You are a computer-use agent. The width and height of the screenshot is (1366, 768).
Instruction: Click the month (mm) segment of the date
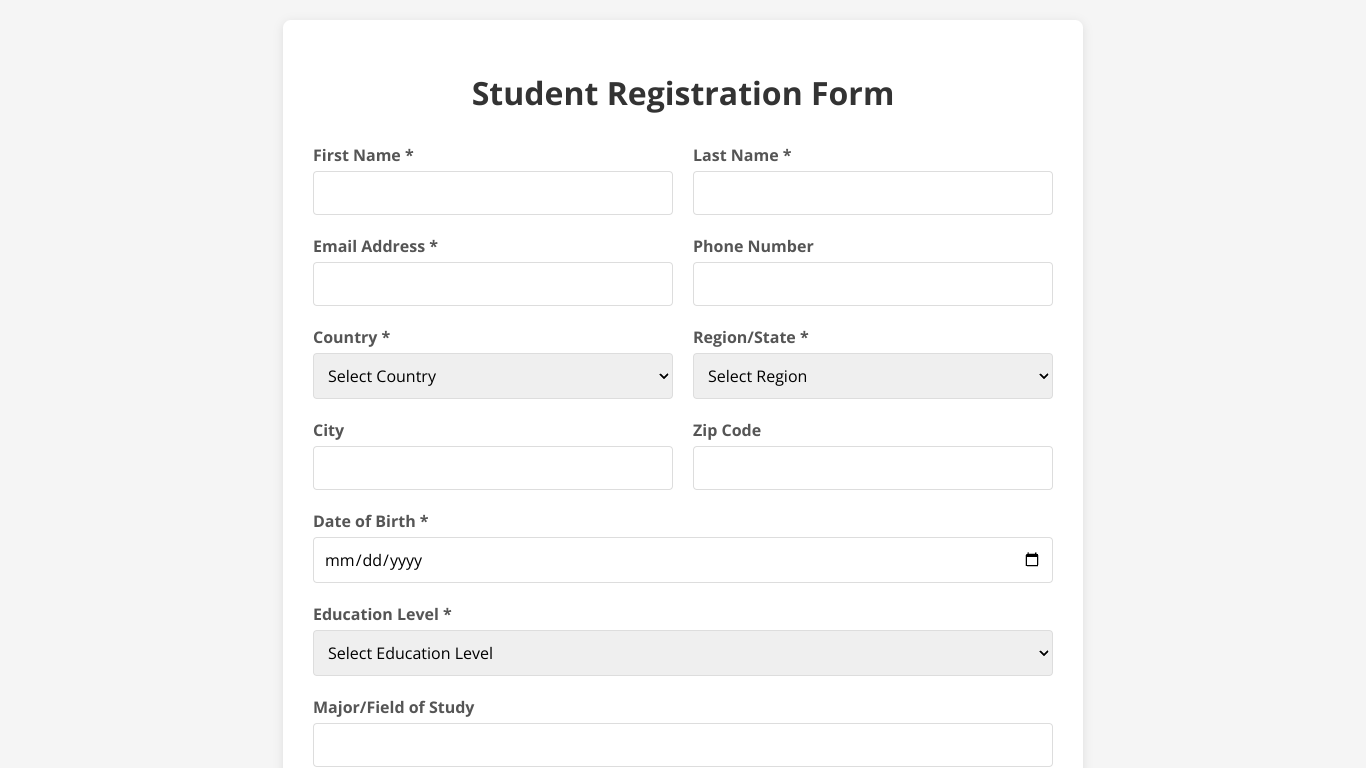tap(340, 561)
